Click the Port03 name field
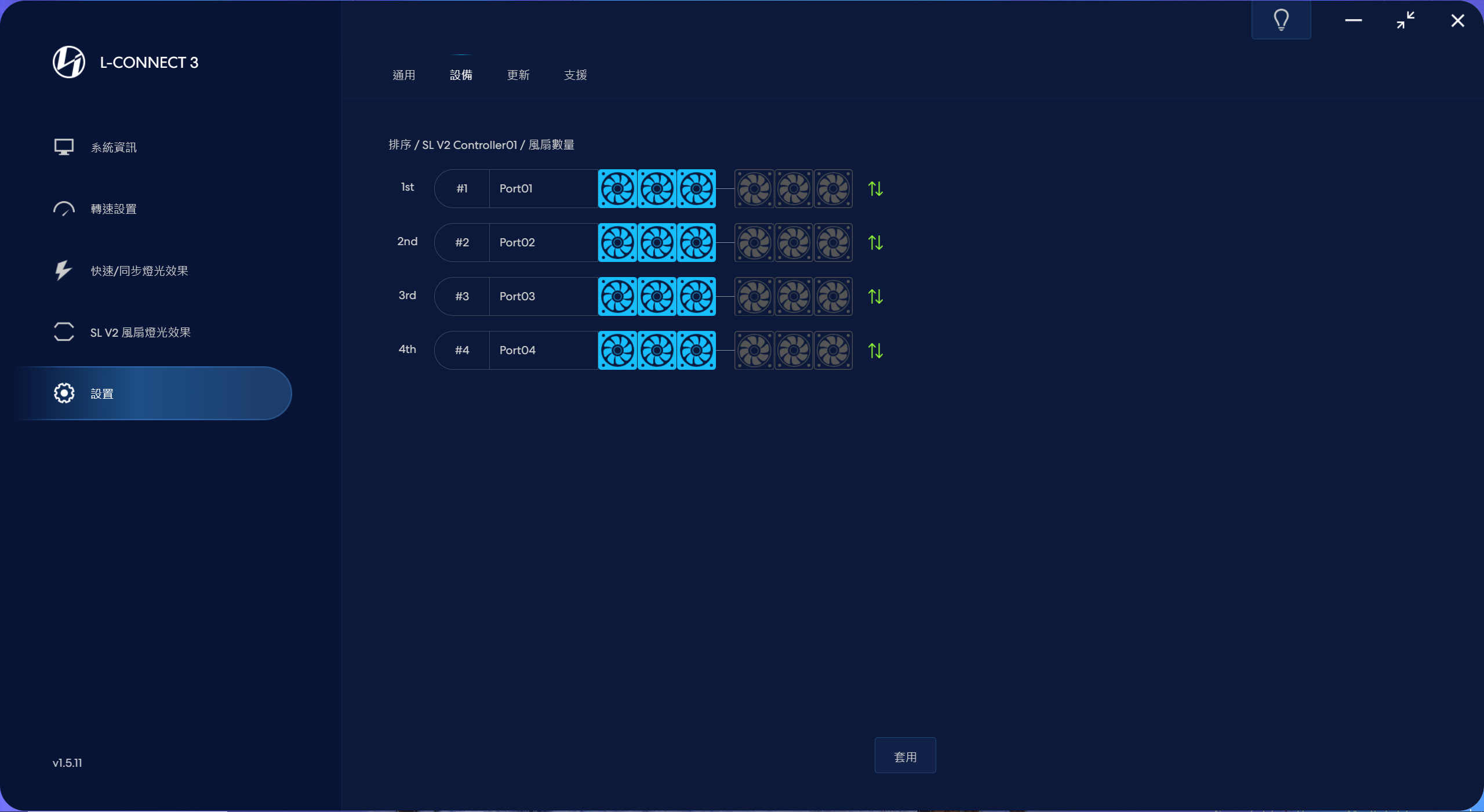The width and height of the screenshot is (1484, 812). coord(544,297)
